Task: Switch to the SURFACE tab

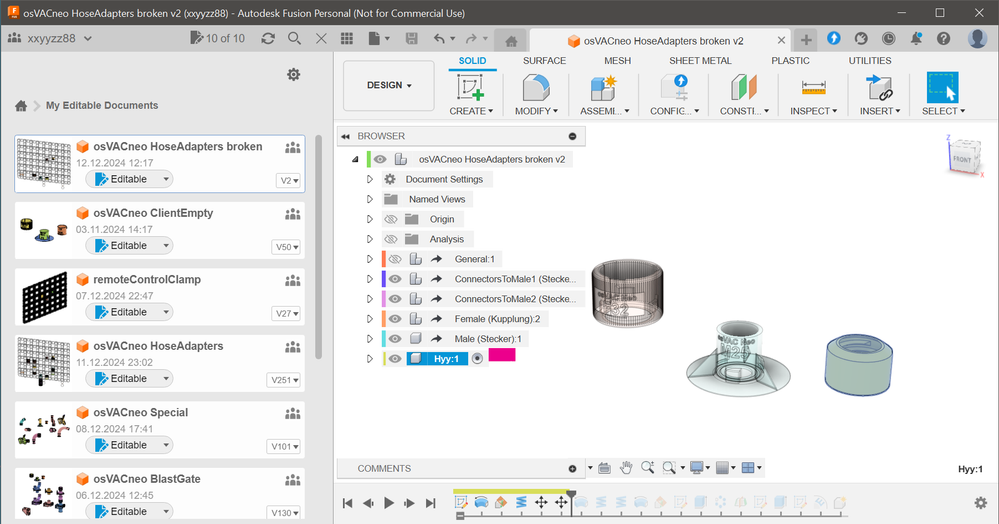Action: pos(544,61)
